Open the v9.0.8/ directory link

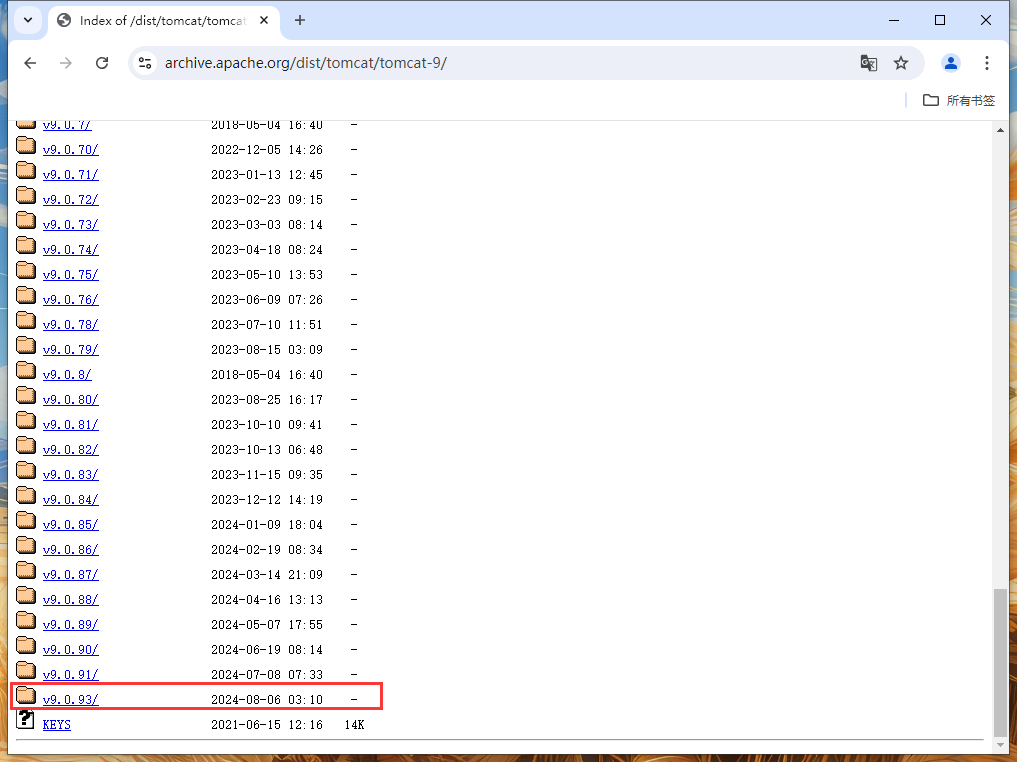point(67,375)
